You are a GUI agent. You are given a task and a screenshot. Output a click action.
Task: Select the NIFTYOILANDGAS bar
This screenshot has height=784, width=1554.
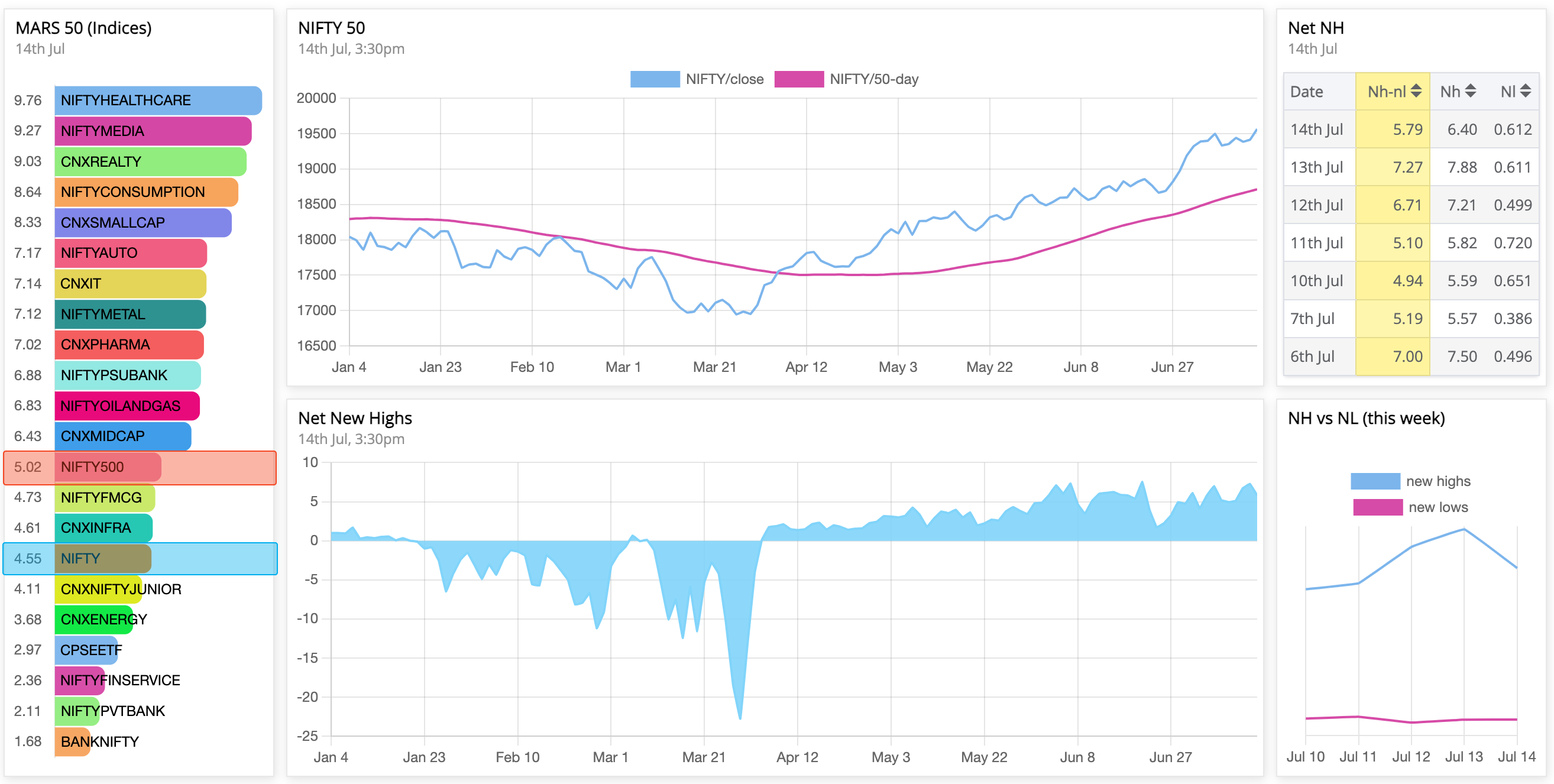[127, 406]
